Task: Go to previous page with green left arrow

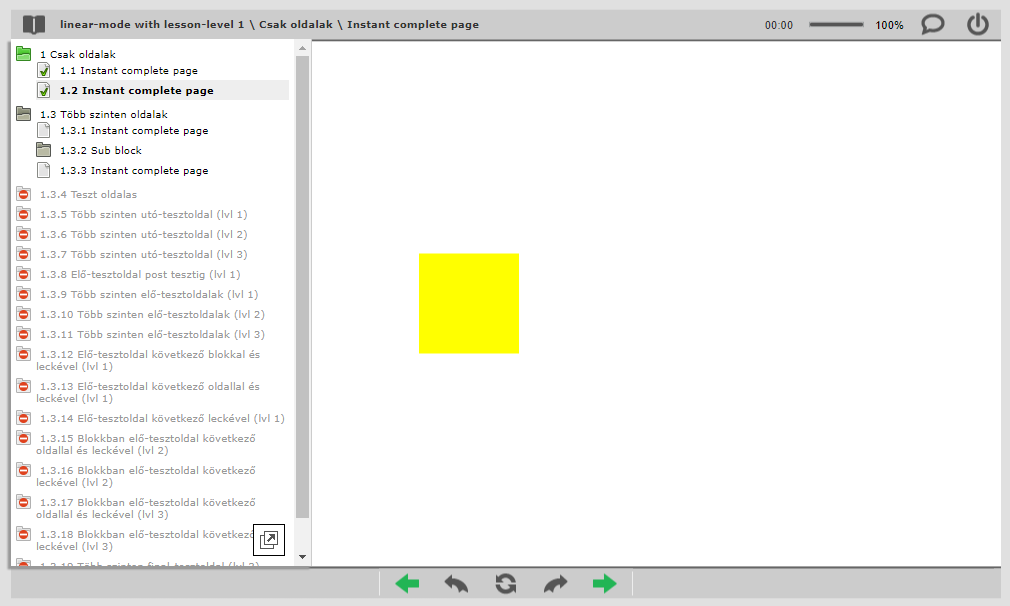Action: point(407,584)
